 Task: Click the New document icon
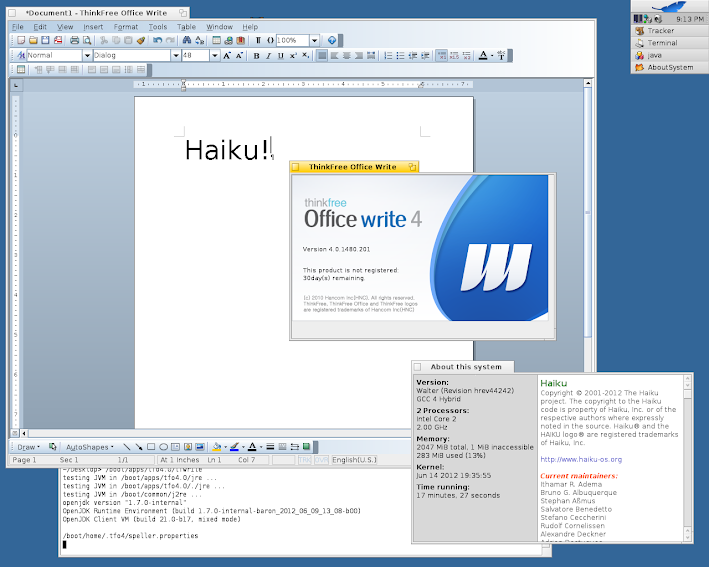(x=21, y=40)
